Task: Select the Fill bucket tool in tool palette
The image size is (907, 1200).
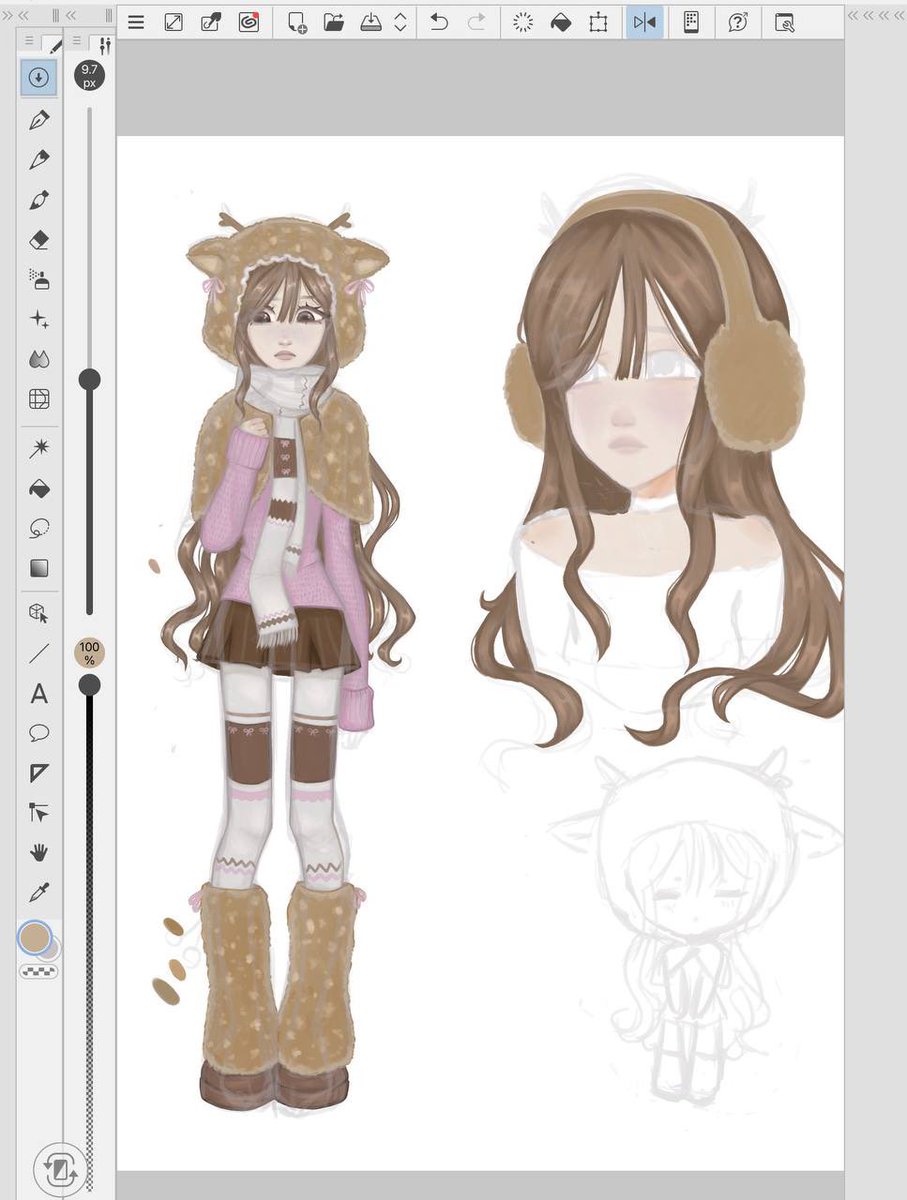Action: point(39,489)
